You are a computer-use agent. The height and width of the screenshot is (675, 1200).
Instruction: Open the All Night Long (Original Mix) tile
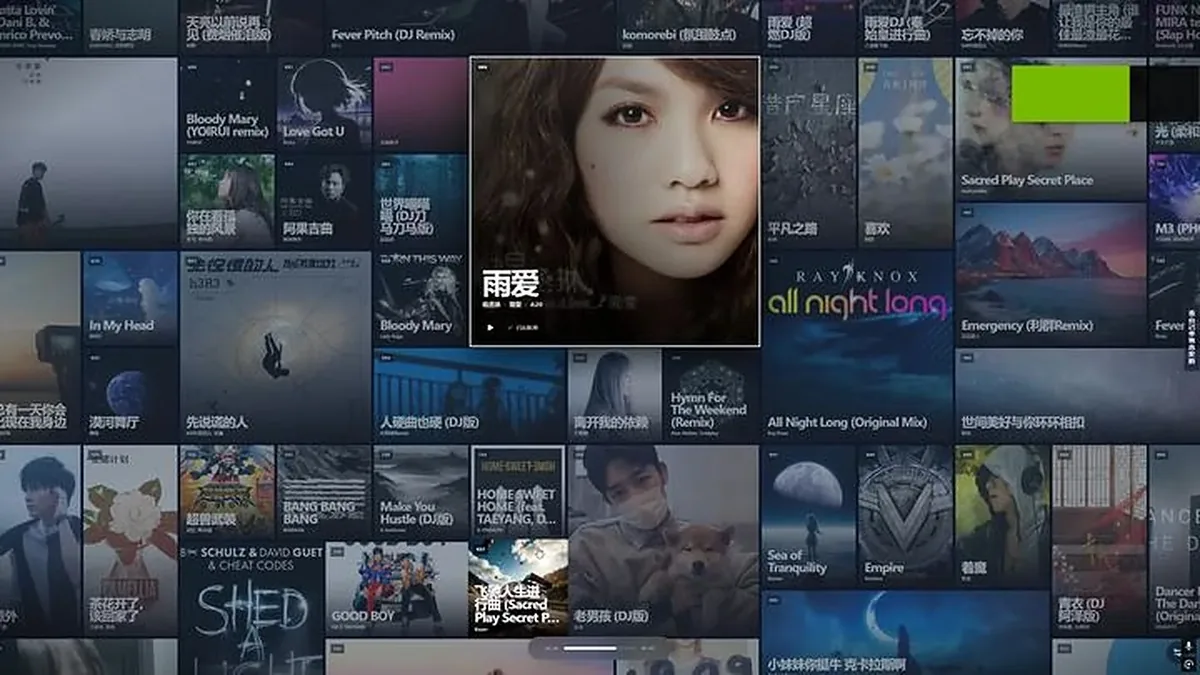857,347
